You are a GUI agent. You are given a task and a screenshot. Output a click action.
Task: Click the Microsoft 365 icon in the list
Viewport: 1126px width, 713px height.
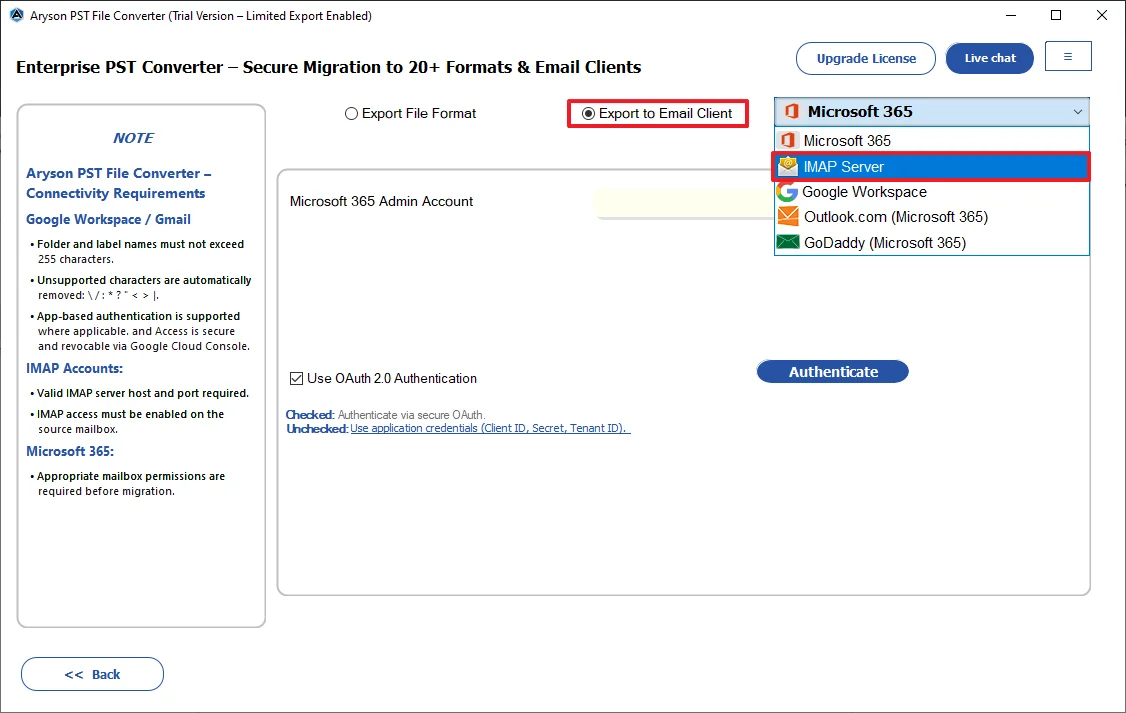788,140
